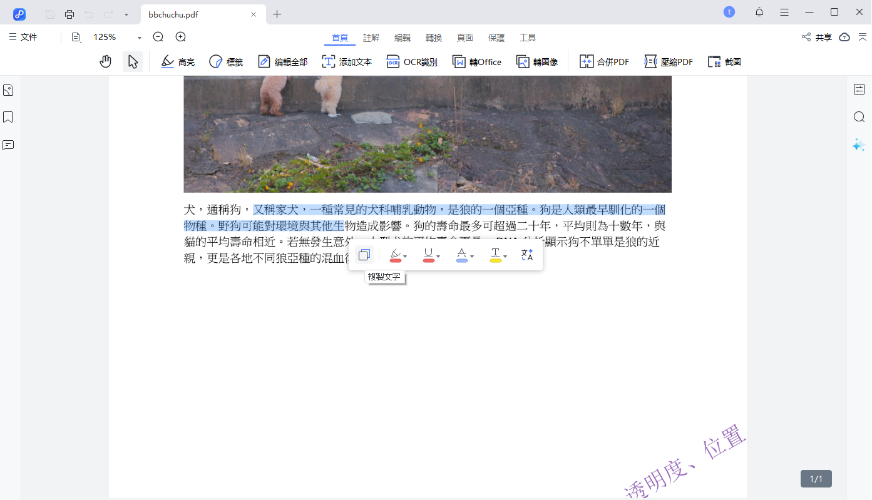This screenshot has width=872, height=500.
Task: Switch to the 註解 tab
Action: 371,38
